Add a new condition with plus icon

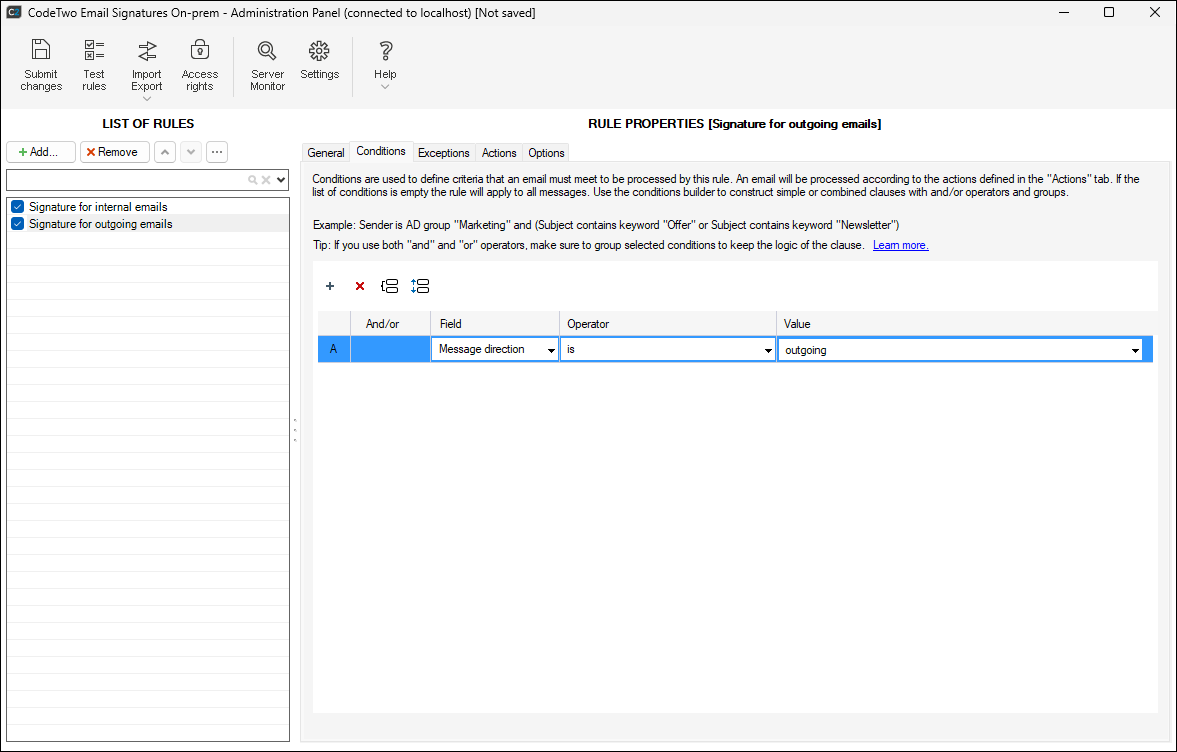click(330, 286)
